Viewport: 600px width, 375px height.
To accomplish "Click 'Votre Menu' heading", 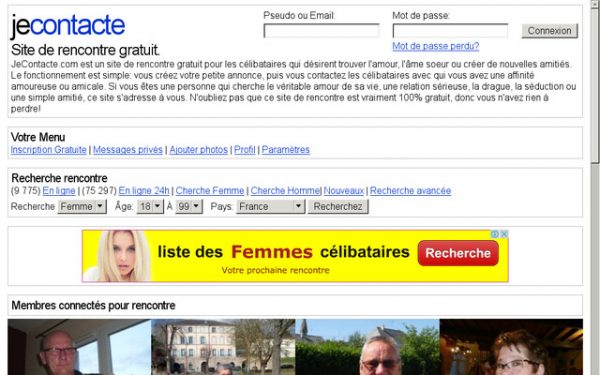I will click(38, 137).
